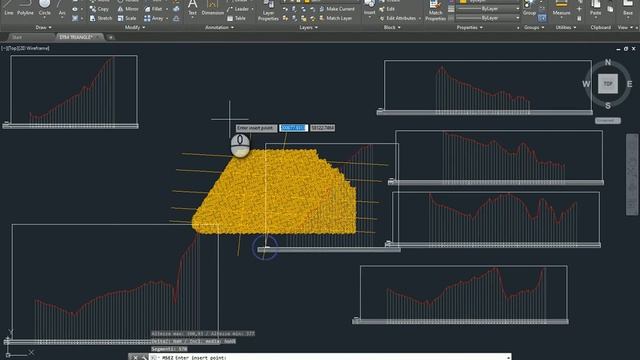Click the navigation bar on right edge
The height and width of the screenshot is (360, 640).
point(632,174)
